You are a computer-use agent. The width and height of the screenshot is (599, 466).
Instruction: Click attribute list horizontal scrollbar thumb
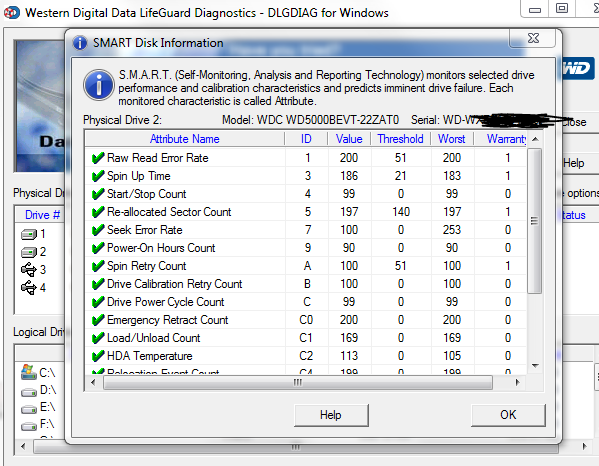(x=298, y=382)
